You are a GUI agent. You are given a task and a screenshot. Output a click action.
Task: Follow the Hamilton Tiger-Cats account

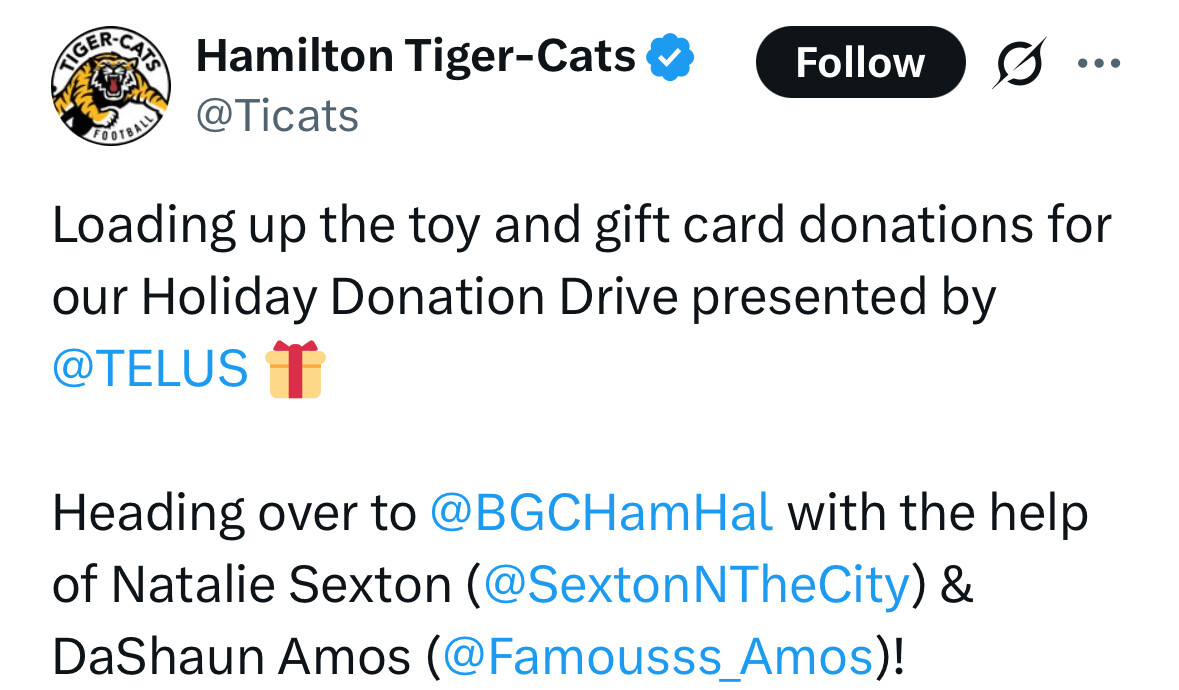860,62
